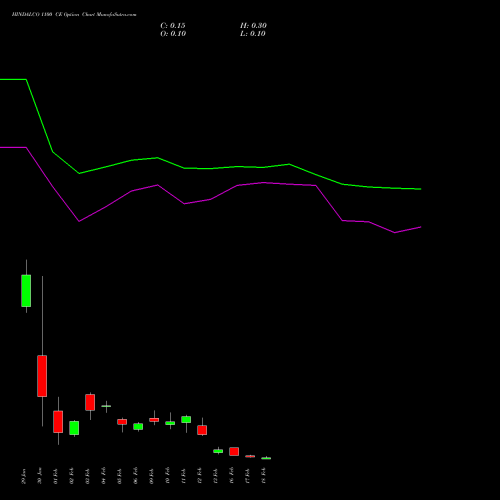Image resolution: width=500 pixels, height=500 pixels.
Task: Select the green moving average line
Action: click(210, 168)
